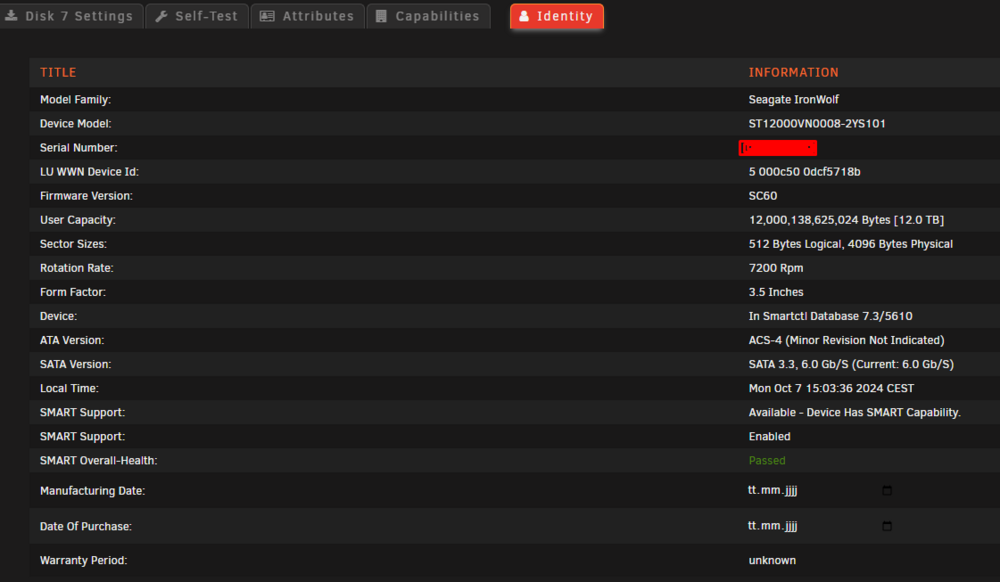Click the TITLE column header
Image resolution: width=1000 pixels, height=582 pixels.
58,73
